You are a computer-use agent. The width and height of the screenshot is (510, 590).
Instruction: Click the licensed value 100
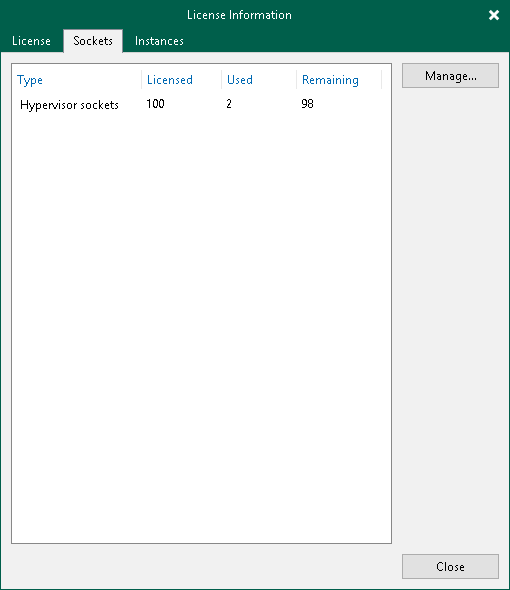point(155,104)
